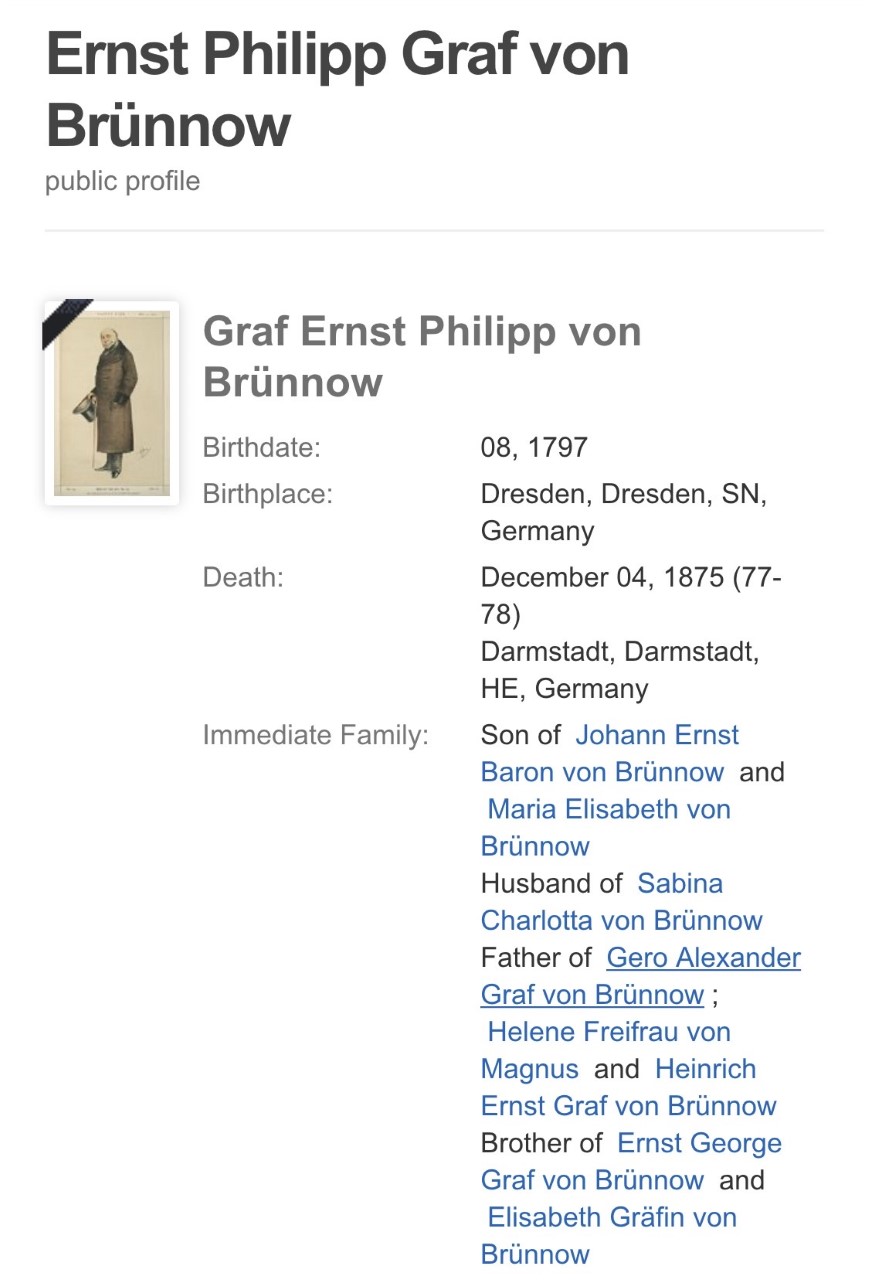The height and width of the screenshot is (1280, 869).
Task: Visit wife Sabina Charlotta von Brünnow's profile
Action: point(622,901)
